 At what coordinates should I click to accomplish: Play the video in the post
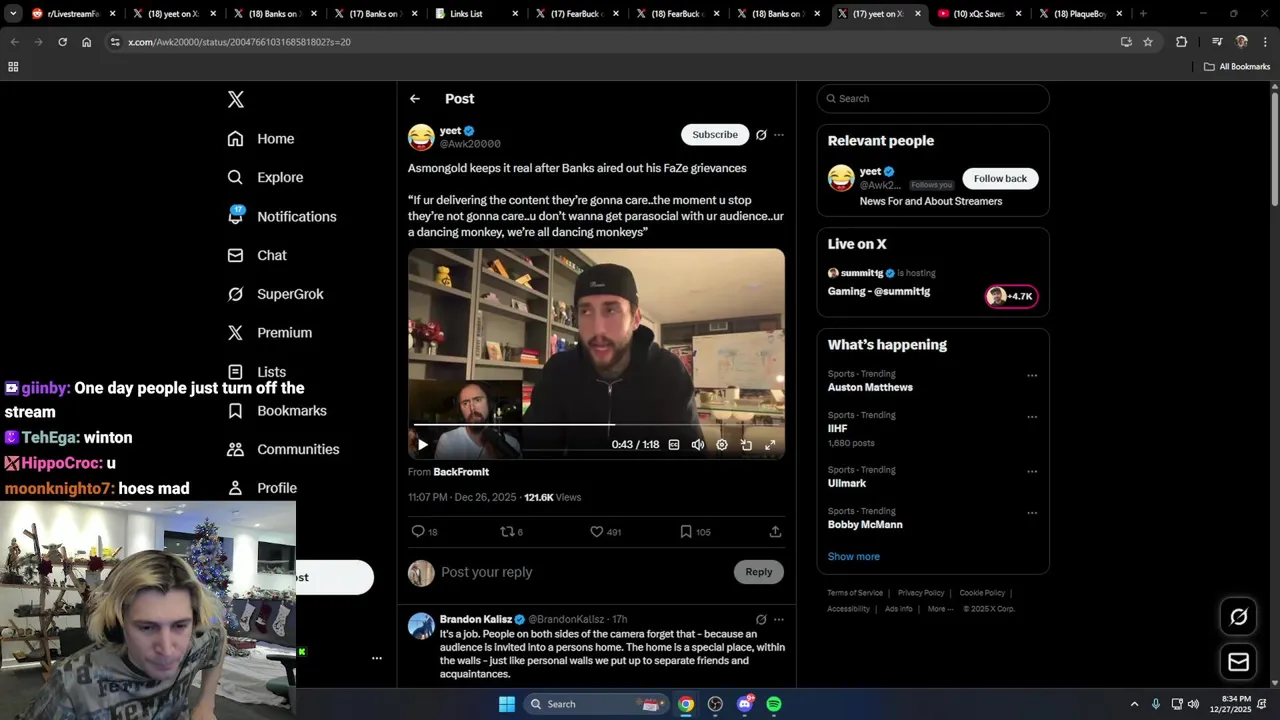(422, 445)
